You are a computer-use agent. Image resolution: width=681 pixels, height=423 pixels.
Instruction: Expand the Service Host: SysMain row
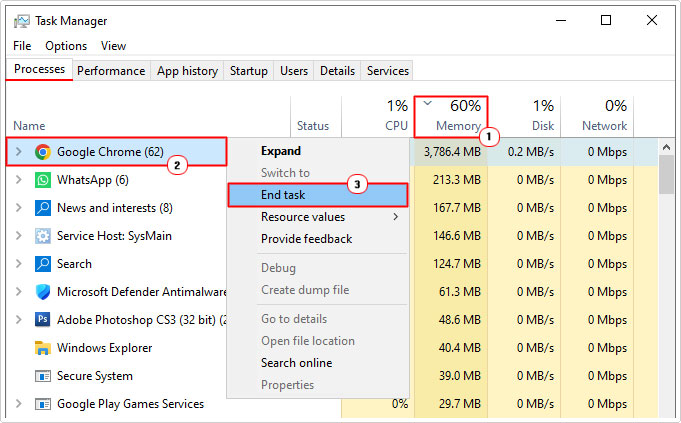click(19, 236)
